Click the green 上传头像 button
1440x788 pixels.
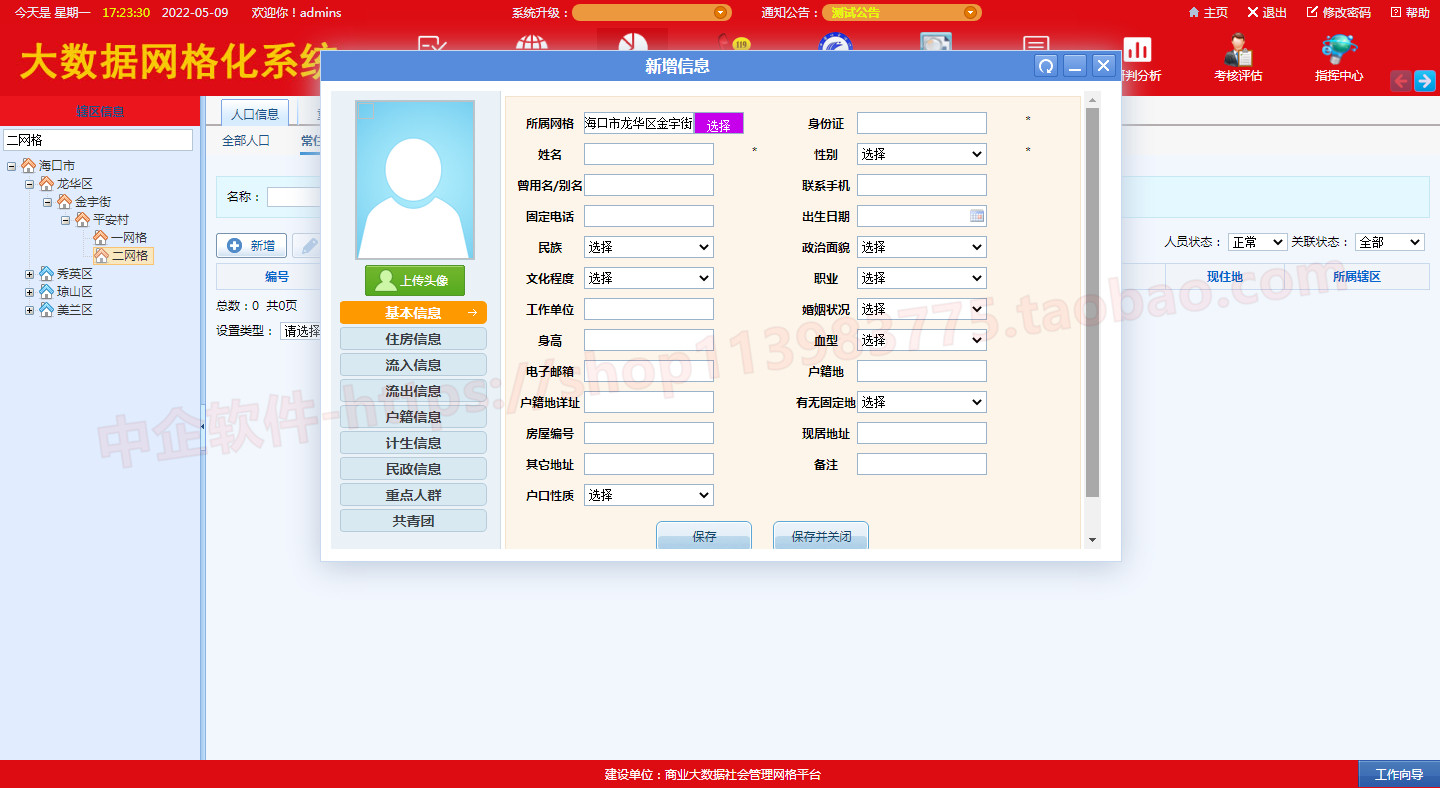(x=414, y=281)
